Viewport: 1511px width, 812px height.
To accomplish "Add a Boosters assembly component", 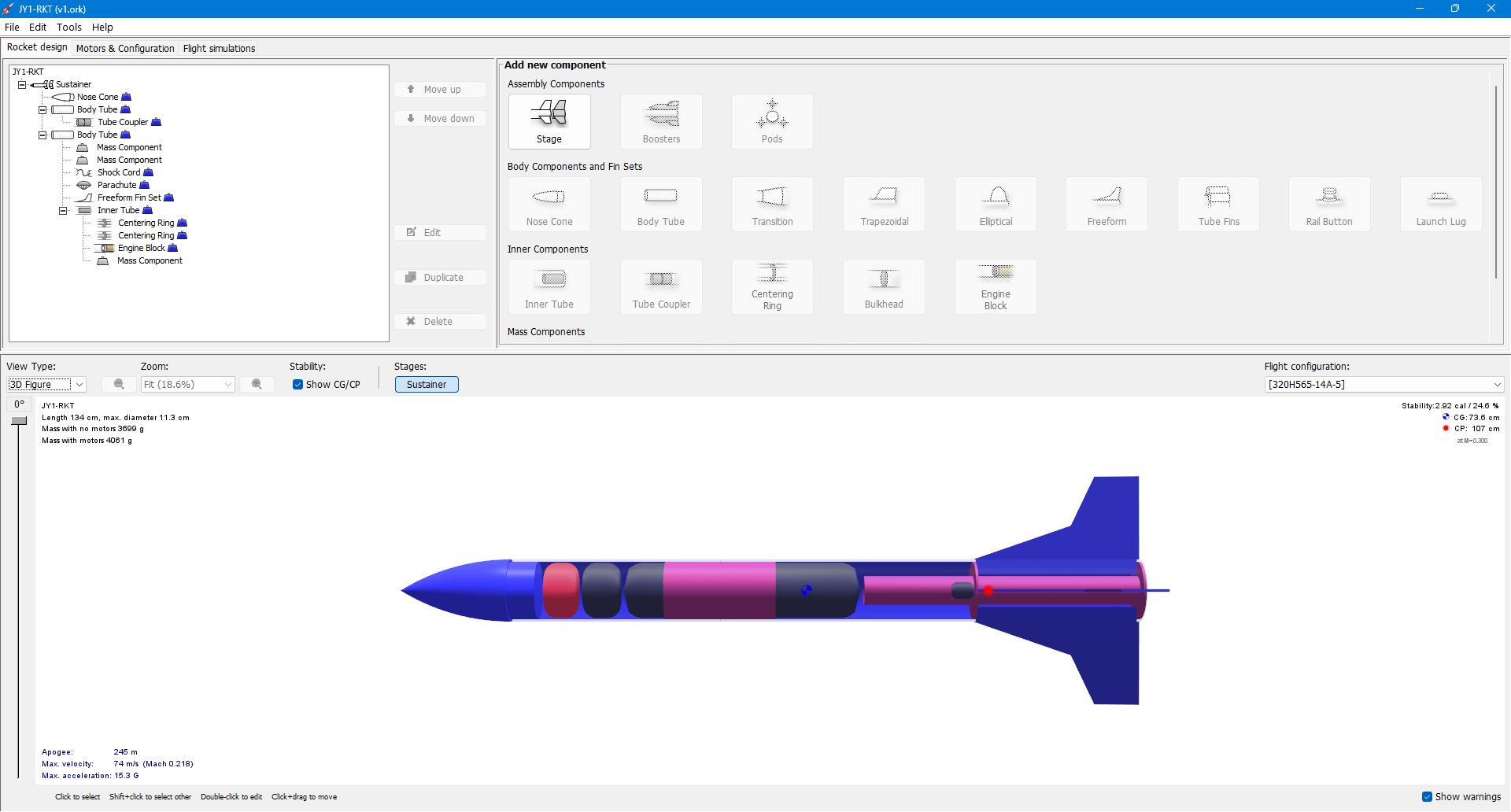I will click(x=661, y=121).
